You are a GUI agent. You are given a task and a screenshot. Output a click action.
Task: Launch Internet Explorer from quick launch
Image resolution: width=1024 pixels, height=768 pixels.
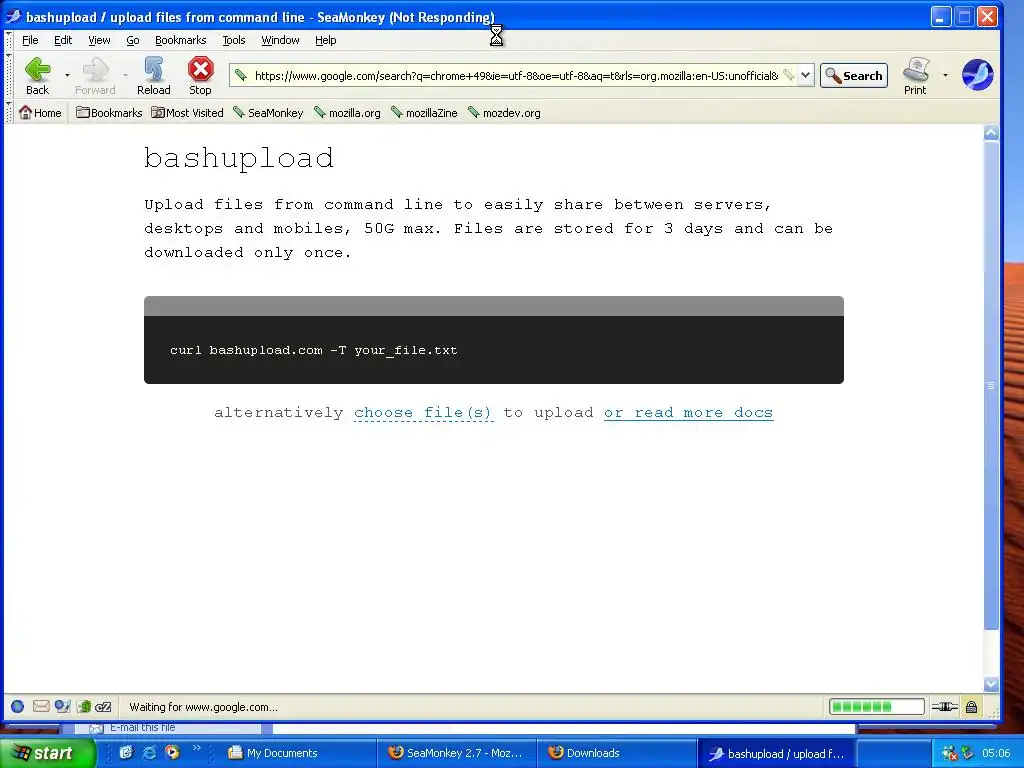point(150,753)
